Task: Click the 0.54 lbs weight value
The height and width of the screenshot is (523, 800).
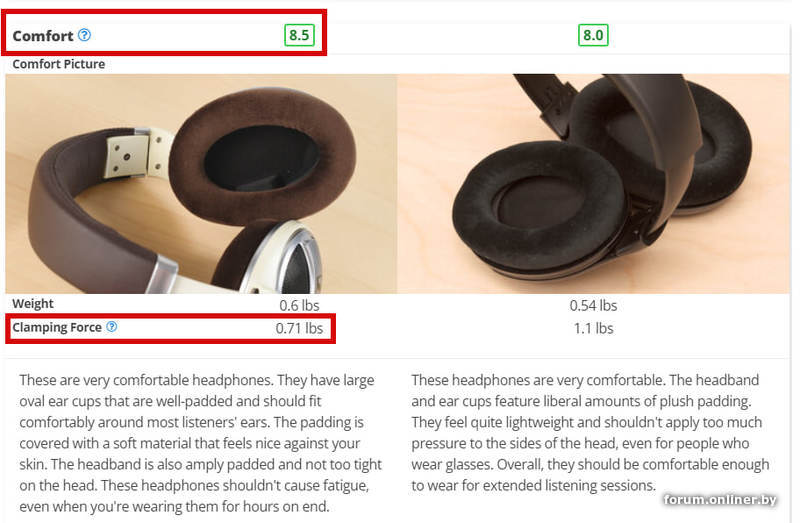Action: pos(593,305)
